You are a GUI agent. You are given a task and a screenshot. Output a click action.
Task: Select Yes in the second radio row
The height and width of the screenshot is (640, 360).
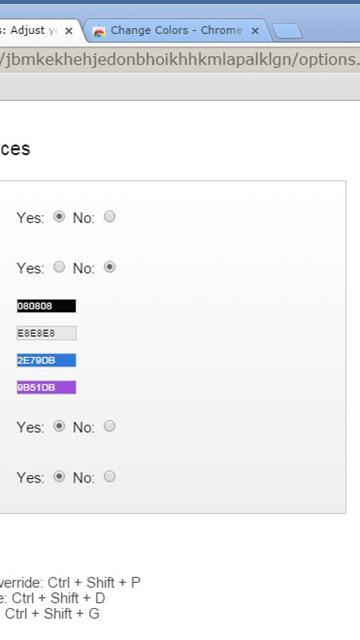(59, 267)
